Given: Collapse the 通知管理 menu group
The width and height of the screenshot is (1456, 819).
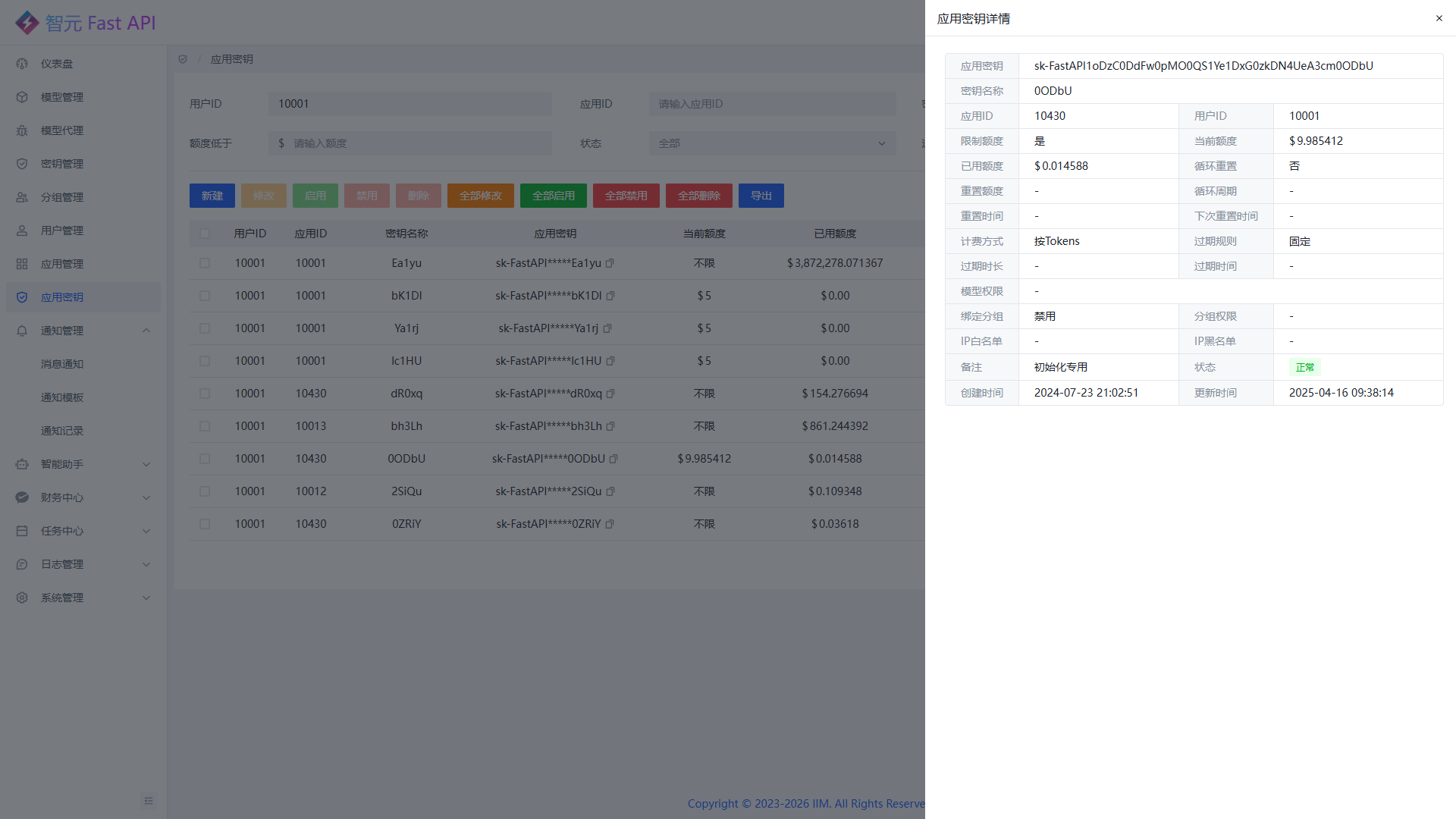Looking at the screenshot, I should (x=146, y=331).
